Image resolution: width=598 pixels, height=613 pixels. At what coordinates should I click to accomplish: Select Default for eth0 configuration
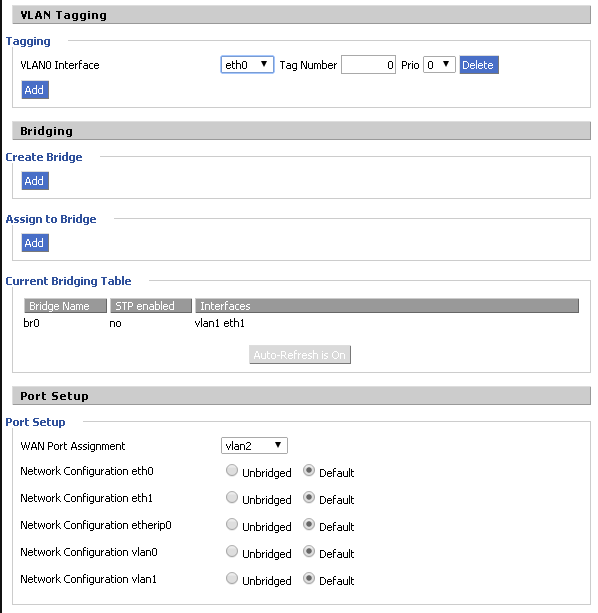point(309,470)
